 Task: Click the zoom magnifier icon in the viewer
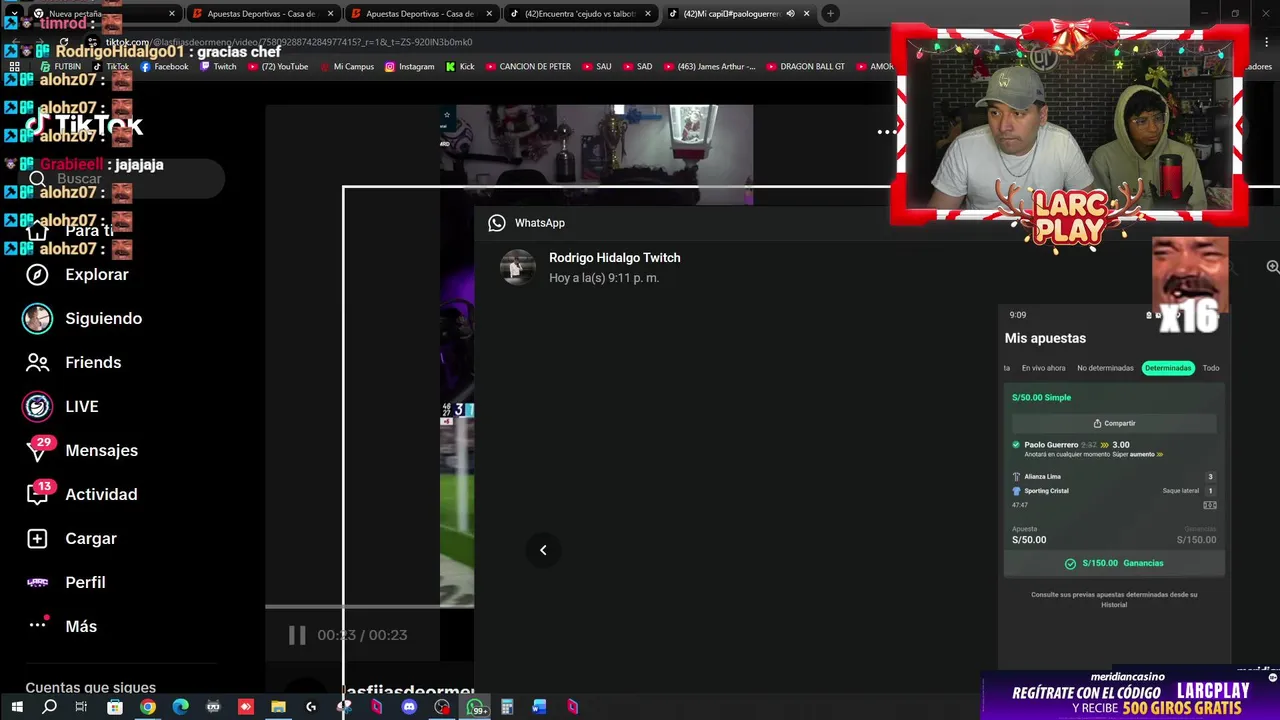(x=1272, y=267)
